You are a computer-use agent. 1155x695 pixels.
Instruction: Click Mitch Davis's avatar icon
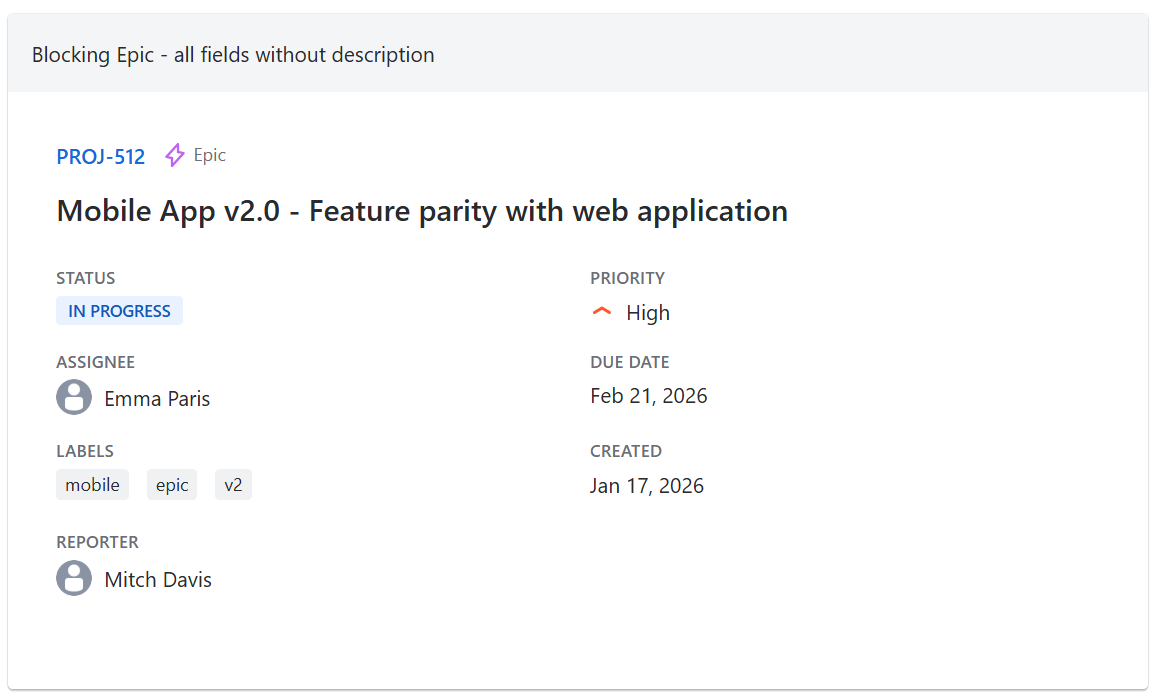tap(74, 578)
